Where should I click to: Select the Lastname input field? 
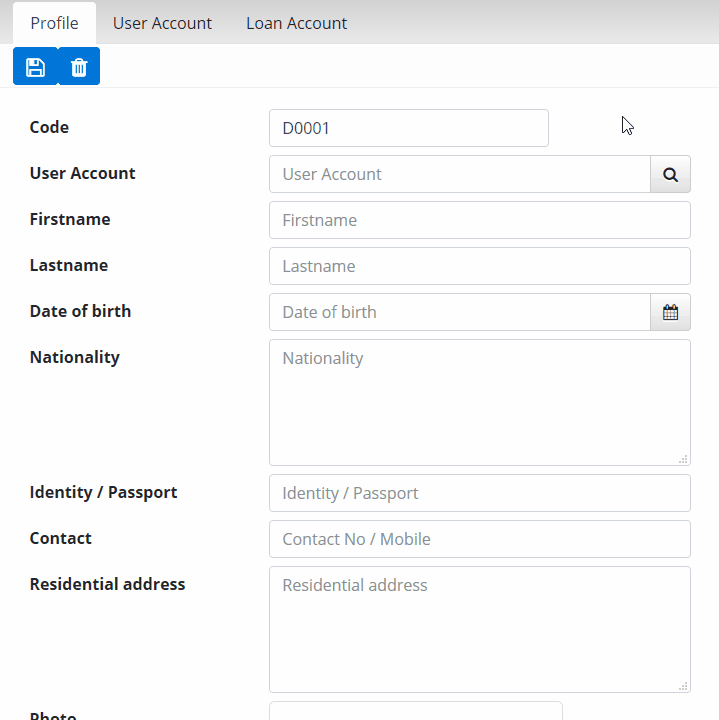click(x=480, y=266)
